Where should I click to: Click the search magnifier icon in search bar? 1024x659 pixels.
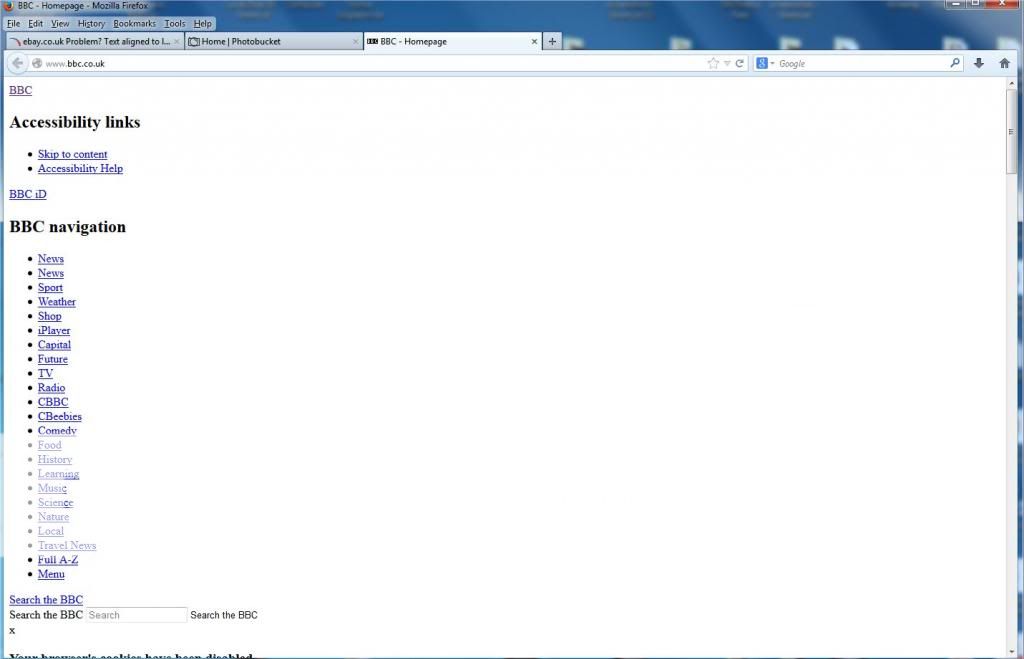pos(955,63)
